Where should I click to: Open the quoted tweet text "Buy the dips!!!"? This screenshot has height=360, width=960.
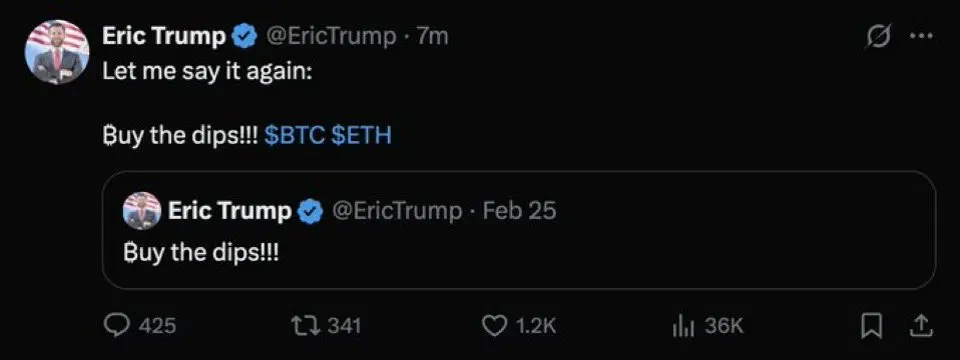(190, 252)
